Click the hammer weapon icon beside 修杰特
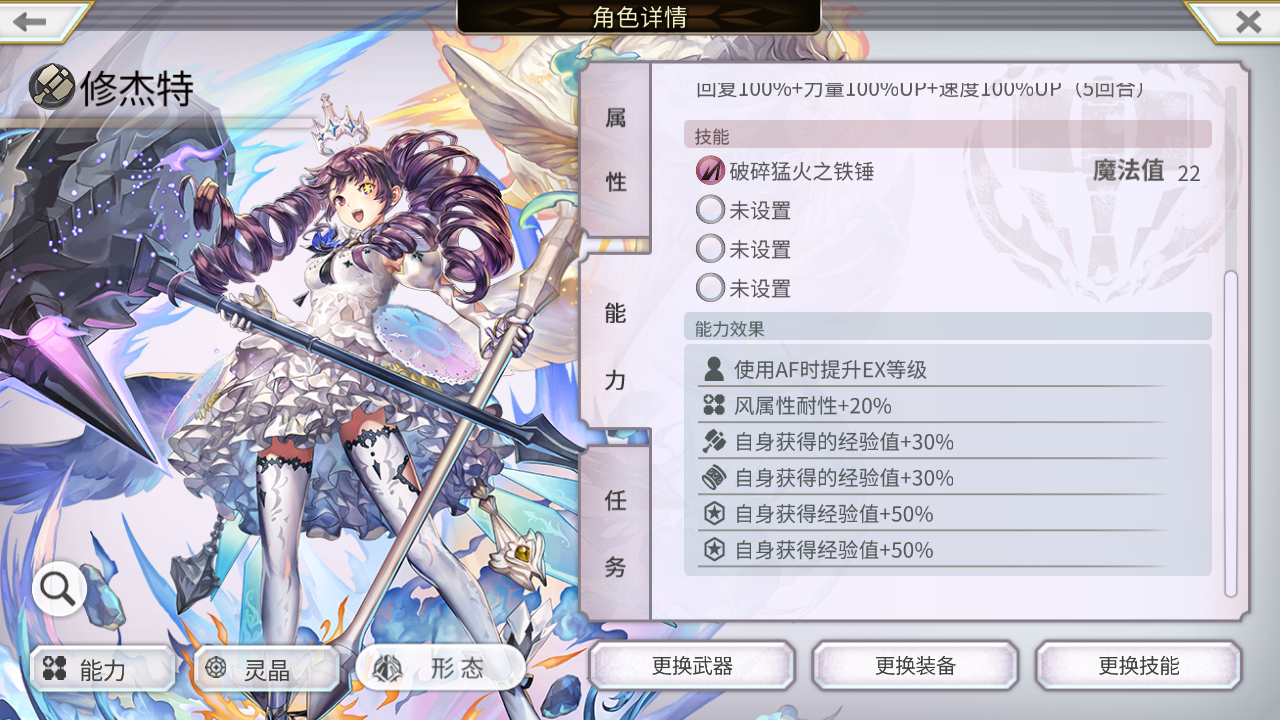 52,87
